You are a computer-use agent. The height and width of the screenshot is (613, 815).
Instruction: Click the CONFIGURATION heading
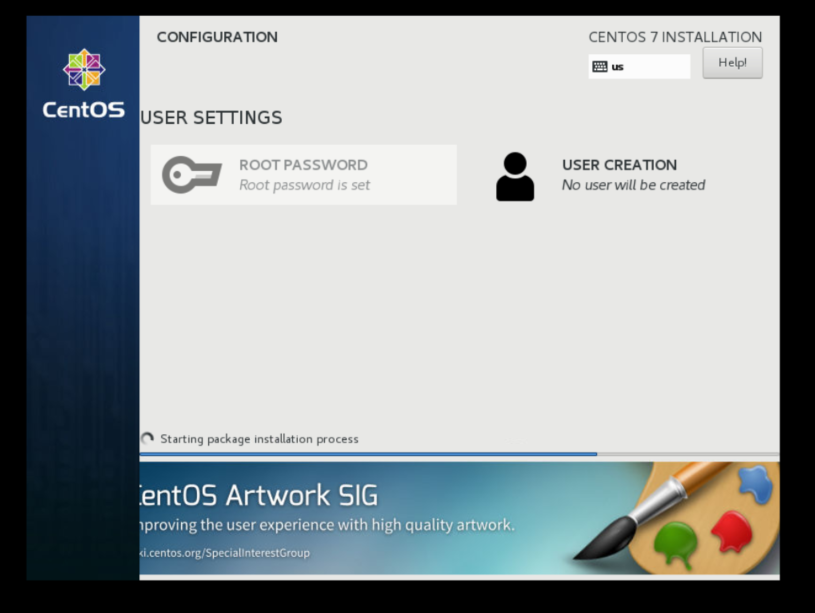click(217, 37)
